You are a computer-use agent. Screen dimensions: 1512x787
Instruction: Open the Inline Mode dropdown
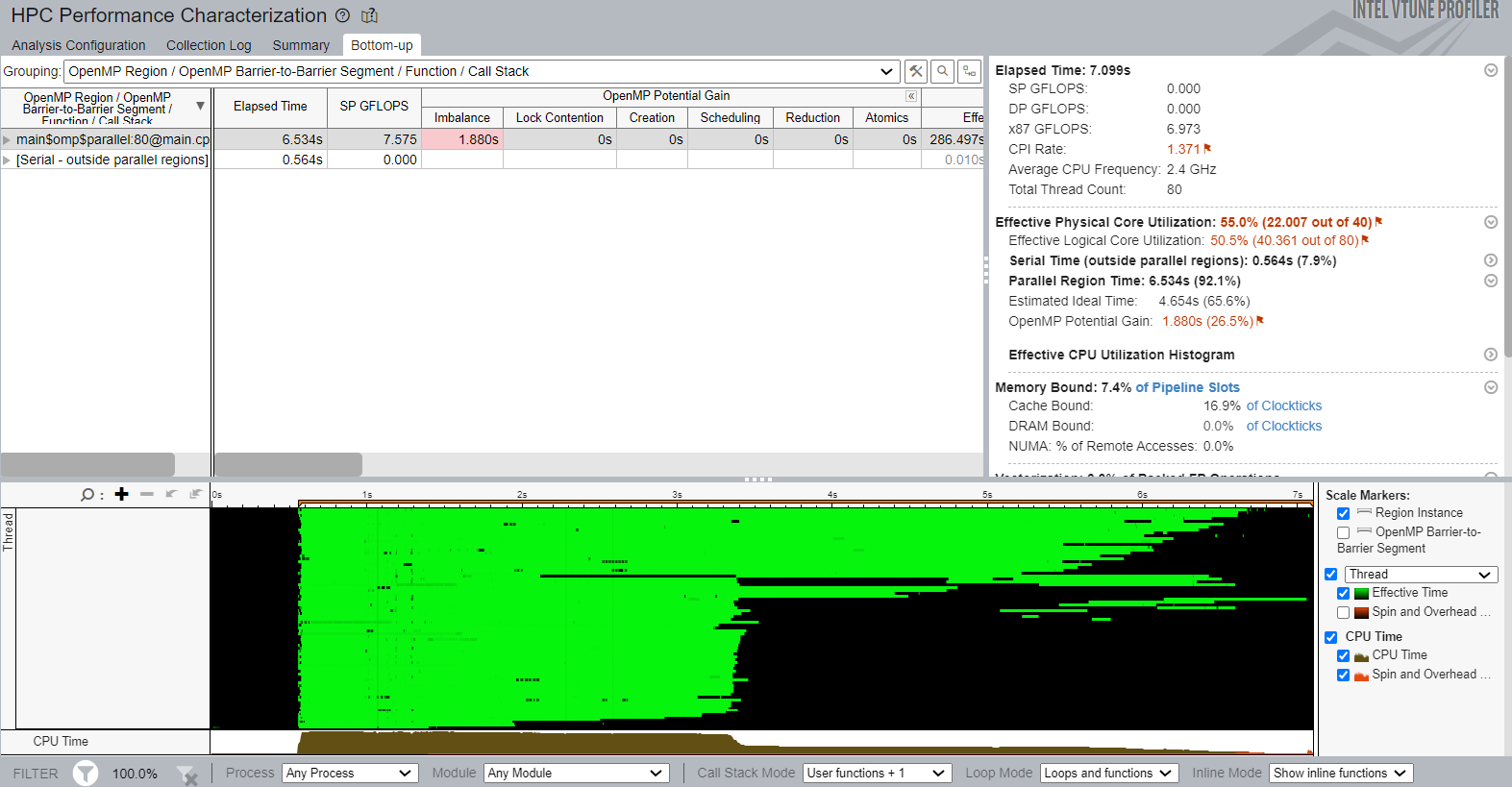pos(1341,773)
